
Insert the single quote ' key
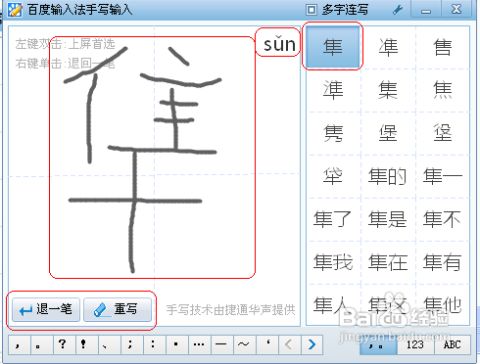click(267, 344)
